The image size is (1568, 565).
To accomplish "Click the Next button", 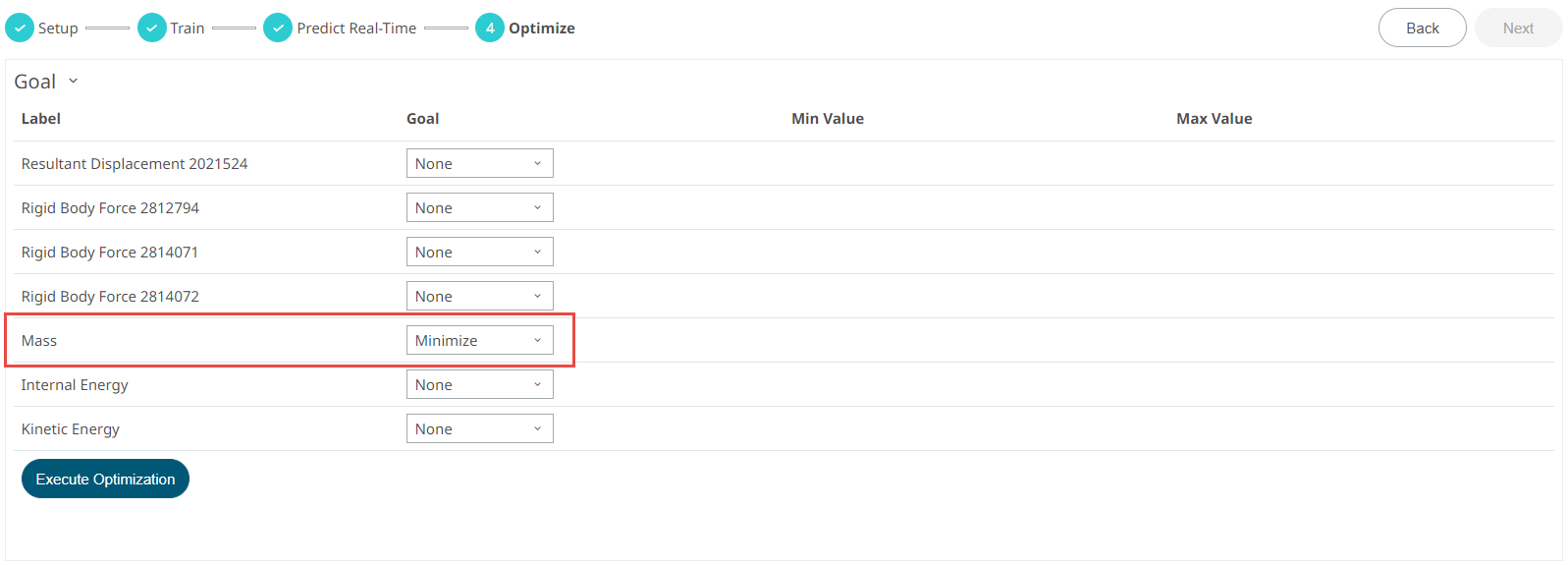I will [x=1517, y=28].
